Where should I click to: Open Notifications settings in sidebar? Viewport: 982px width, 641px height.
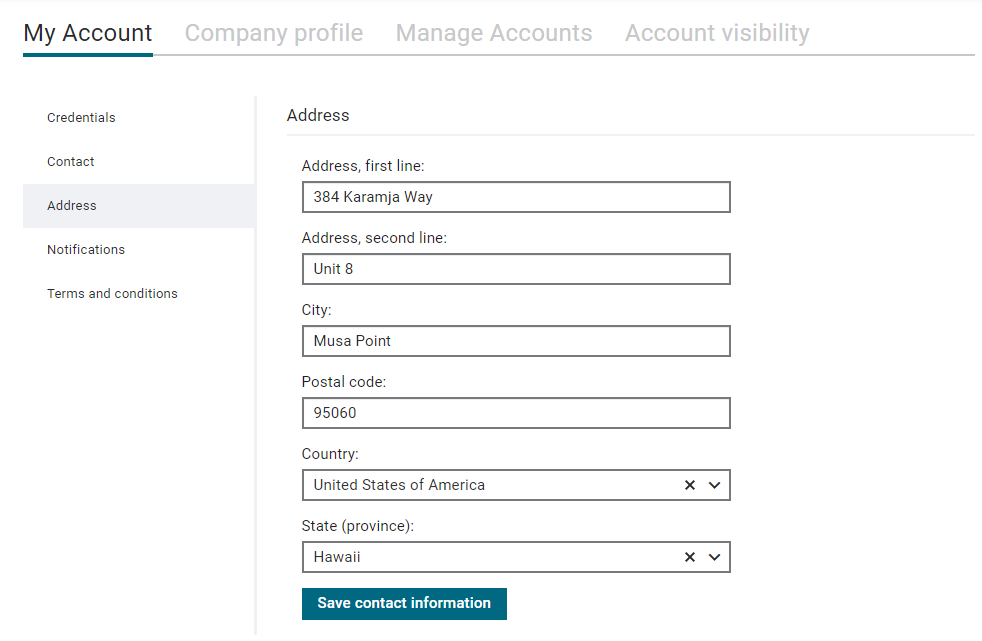coord(86,249)
